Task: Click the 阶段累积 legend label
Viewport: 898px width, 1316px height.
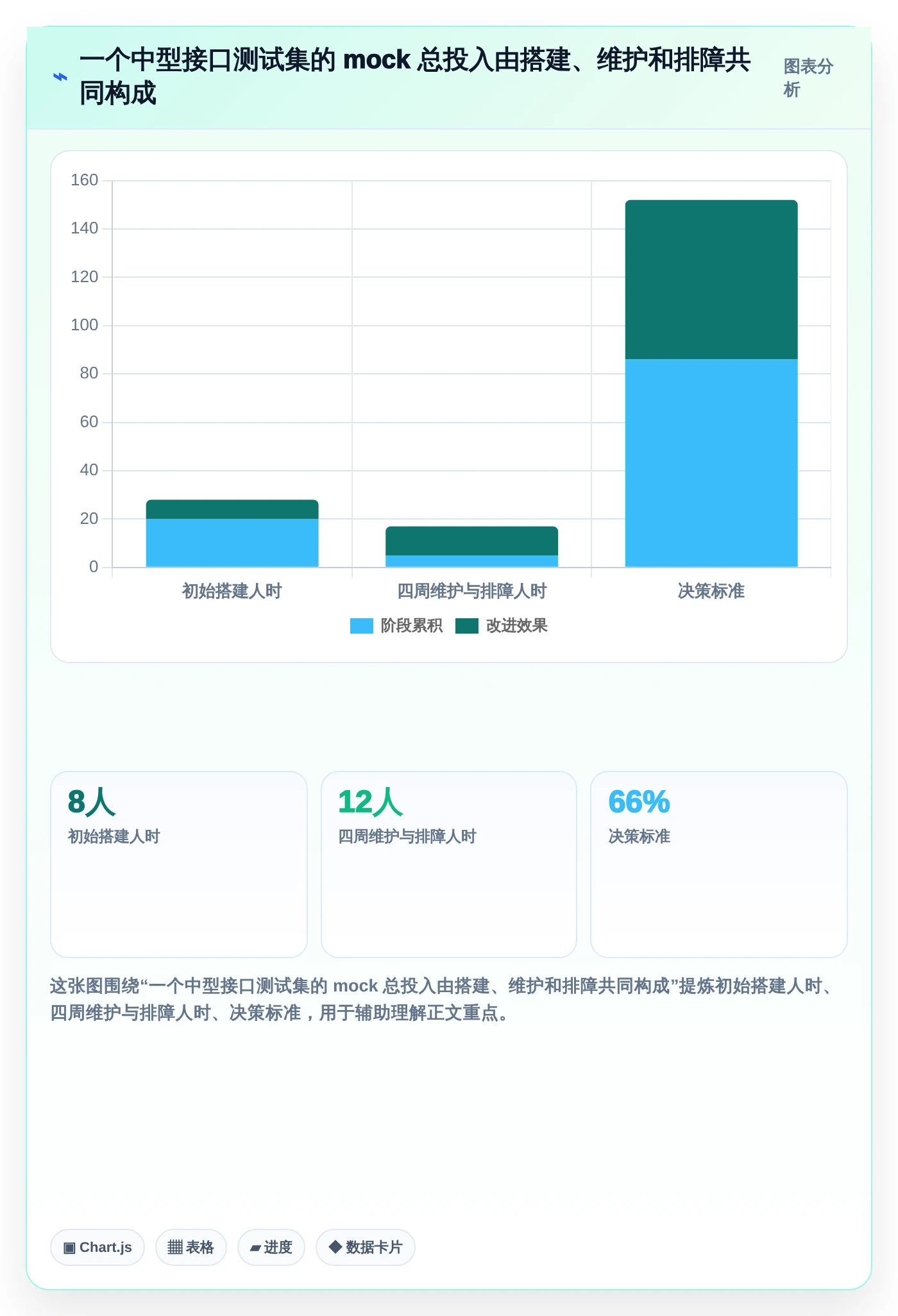Action: 412,626
